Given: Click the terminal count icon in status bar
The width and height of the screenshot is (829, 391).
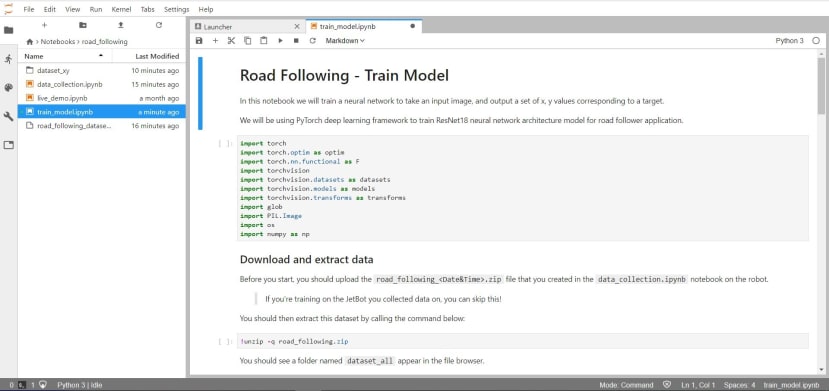Looking at the screenshot, I should click(x=22, y=385).
